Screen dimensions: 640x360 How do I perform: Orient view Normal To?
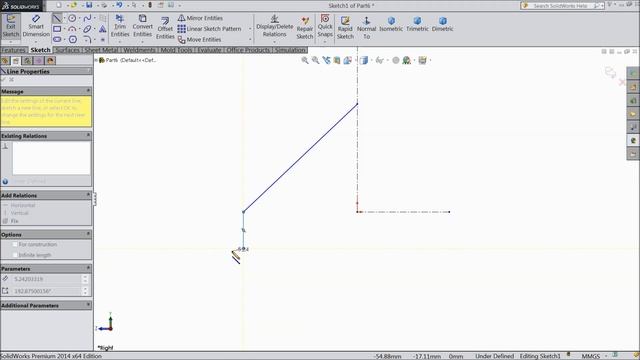pos(366,28)
